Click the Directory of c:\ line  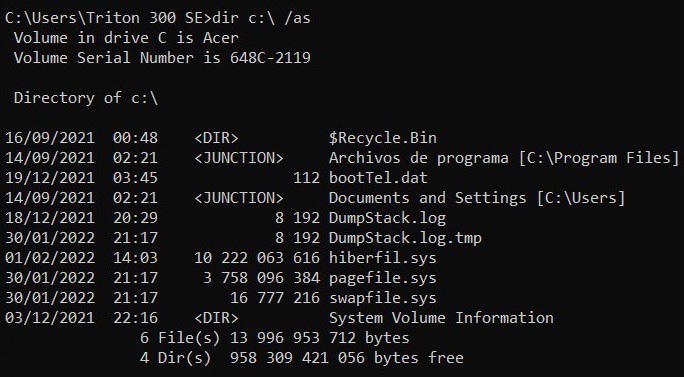tap(86, 98)
